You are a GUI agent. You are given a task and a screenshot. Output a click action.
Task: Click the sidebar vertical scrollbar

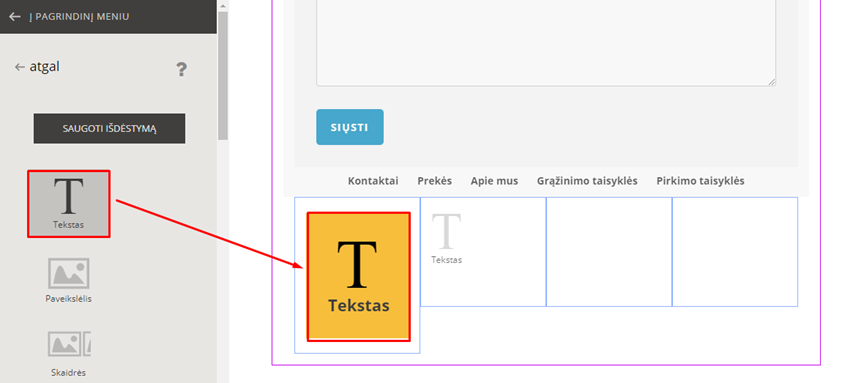click(x=222, y=76)
